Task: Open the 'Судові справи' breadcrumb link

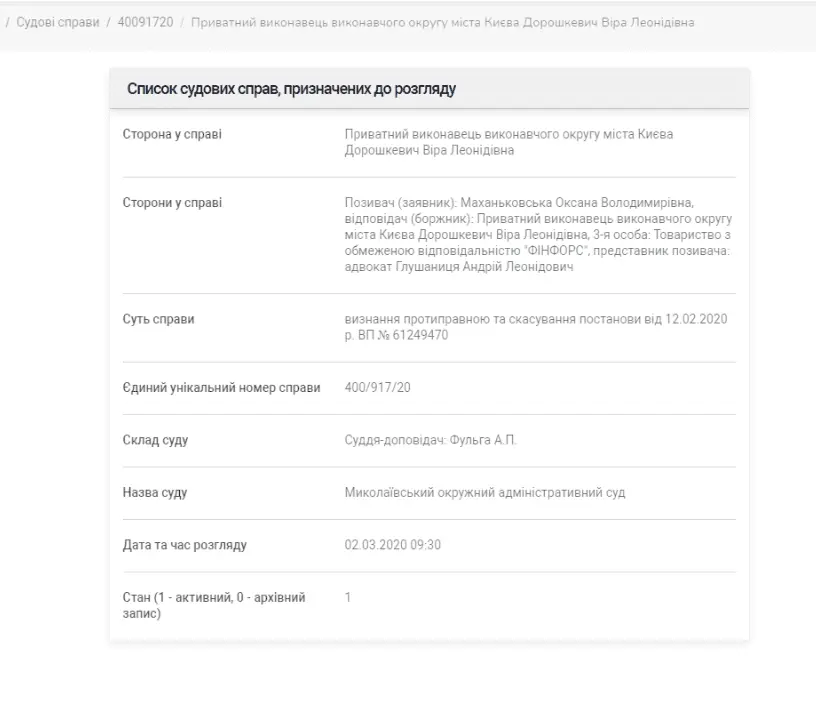Action: (x=58, y=22)
